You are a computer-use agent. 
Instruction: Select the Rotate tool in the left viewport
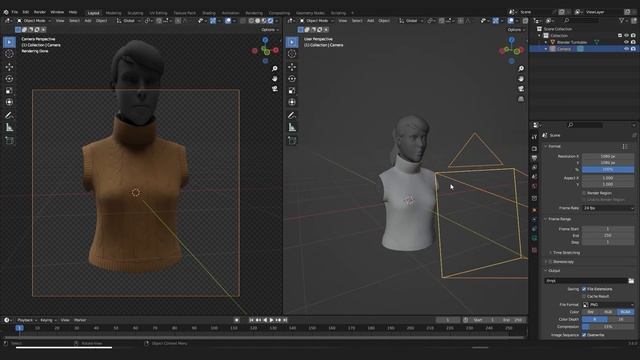click(9, 79)
